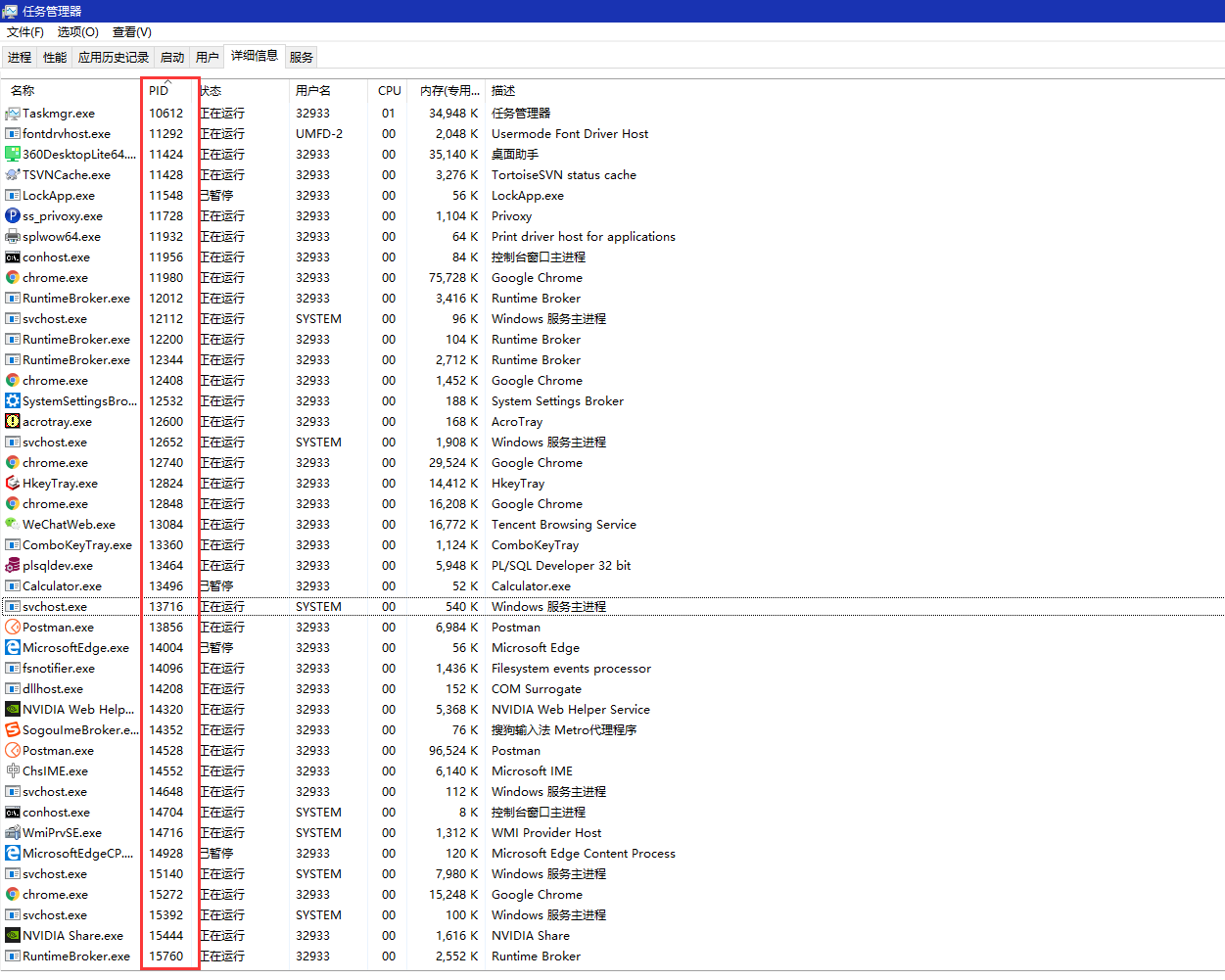Image resolution: width=1225 pixels, height=980 pixels.
Task: Click the splwow64.exe printer icon
Action: pos(13,237)
